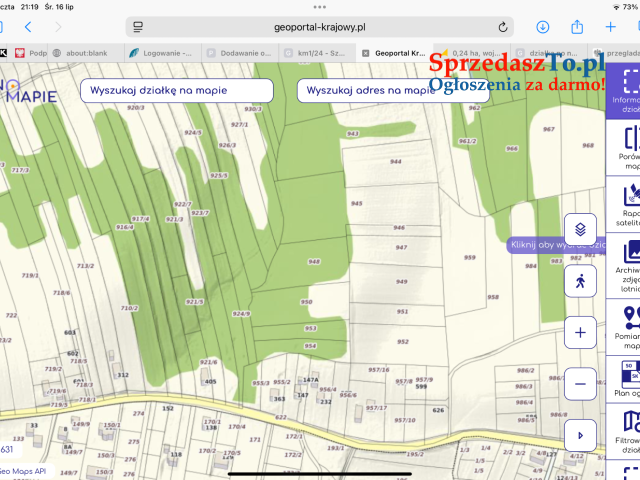This screenshot has width=640, height=480.
Task: Close the Geoportal Kr... browser tab
Action: point(366,53)
